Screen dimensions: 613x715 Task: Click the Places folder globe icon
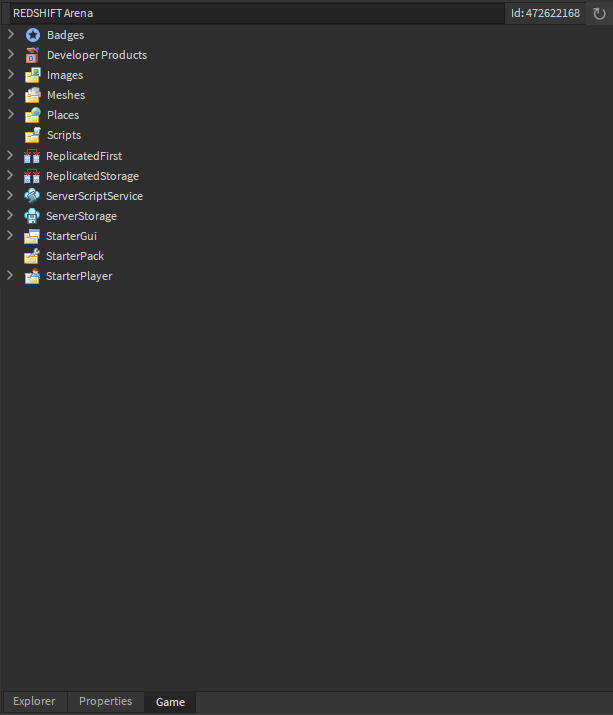[x=33, y=115]
